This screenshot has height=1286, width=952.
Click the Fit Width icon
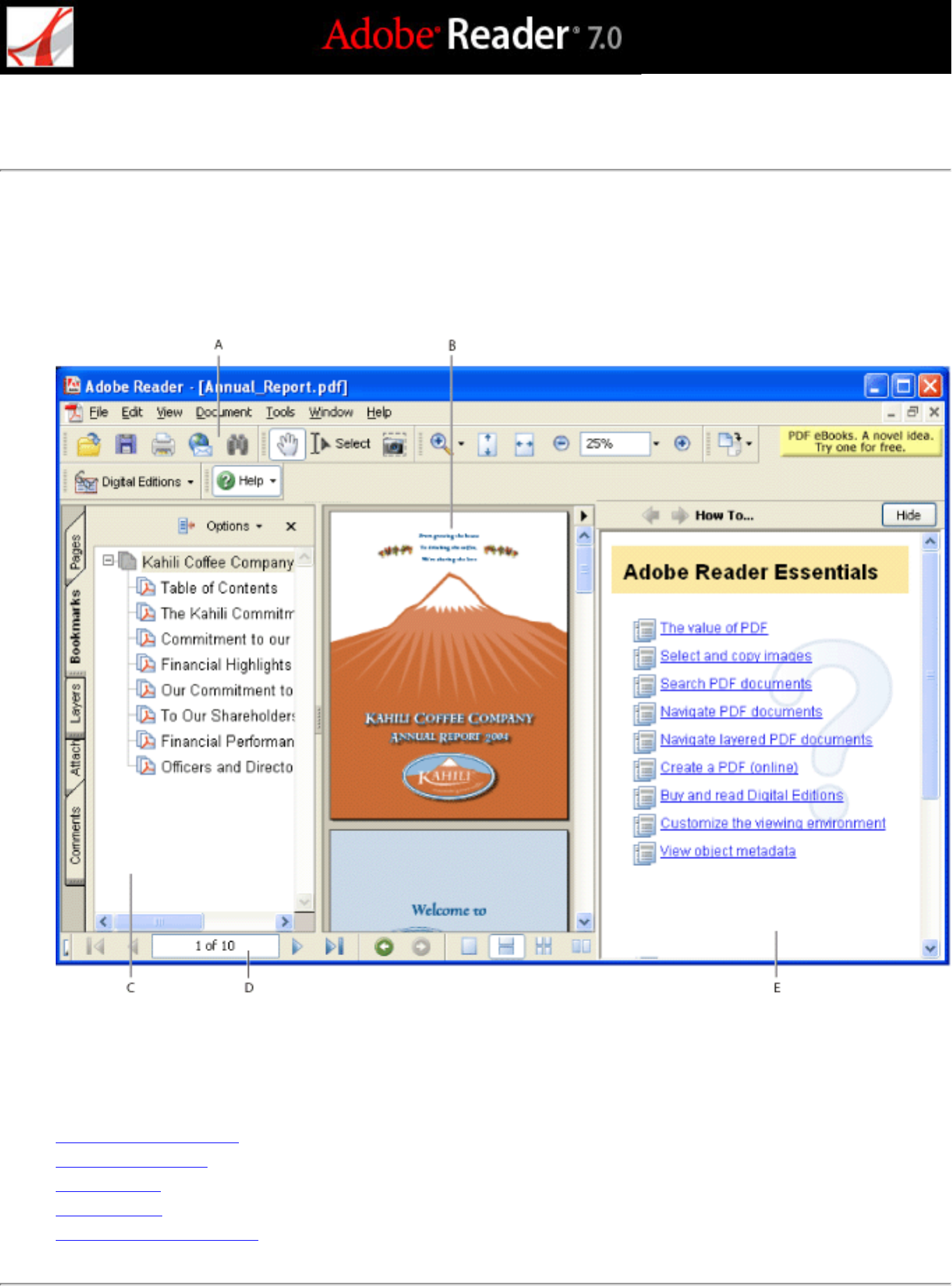tap(524, 444)
